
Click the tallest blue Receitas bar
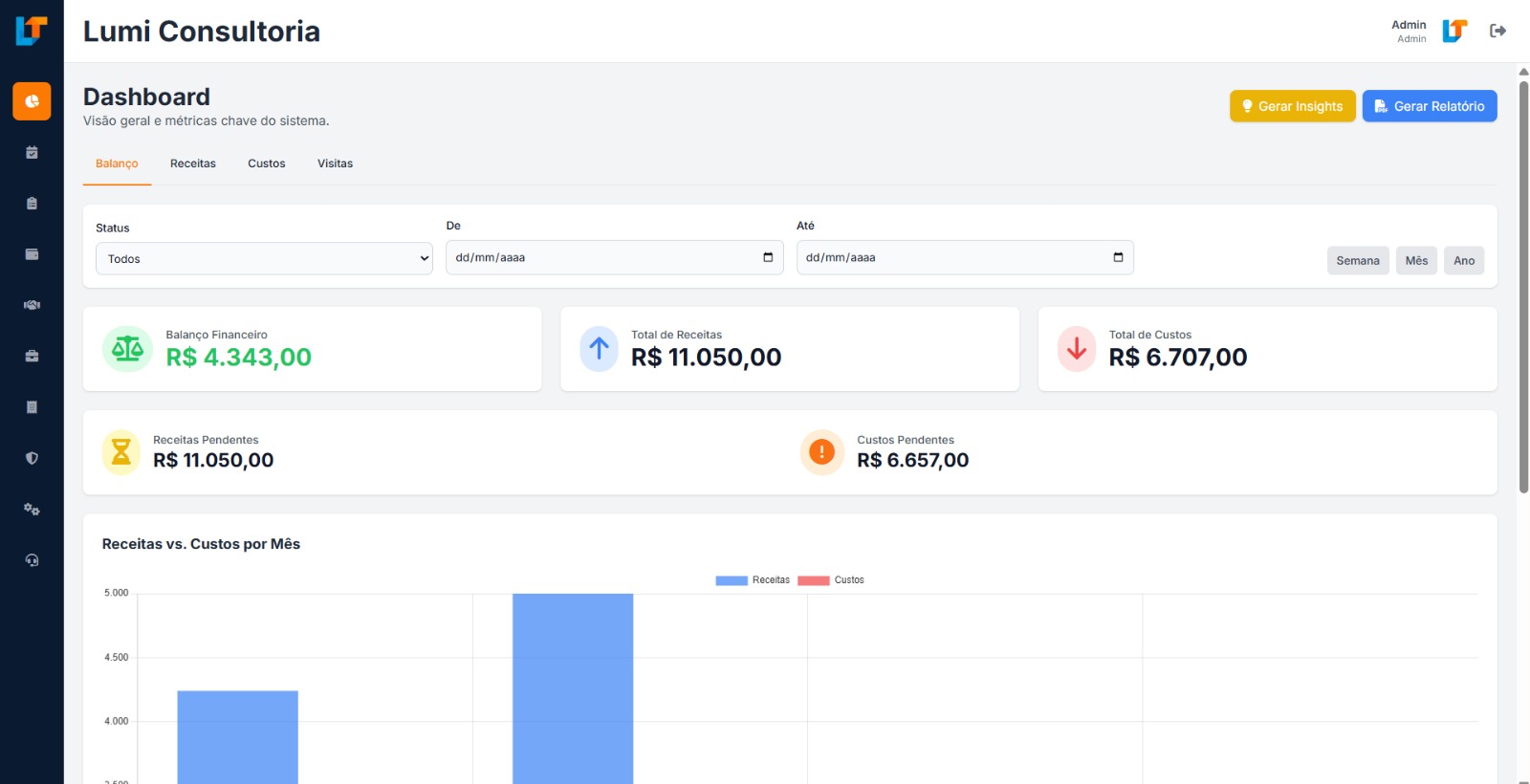click(x=573, y=688)
